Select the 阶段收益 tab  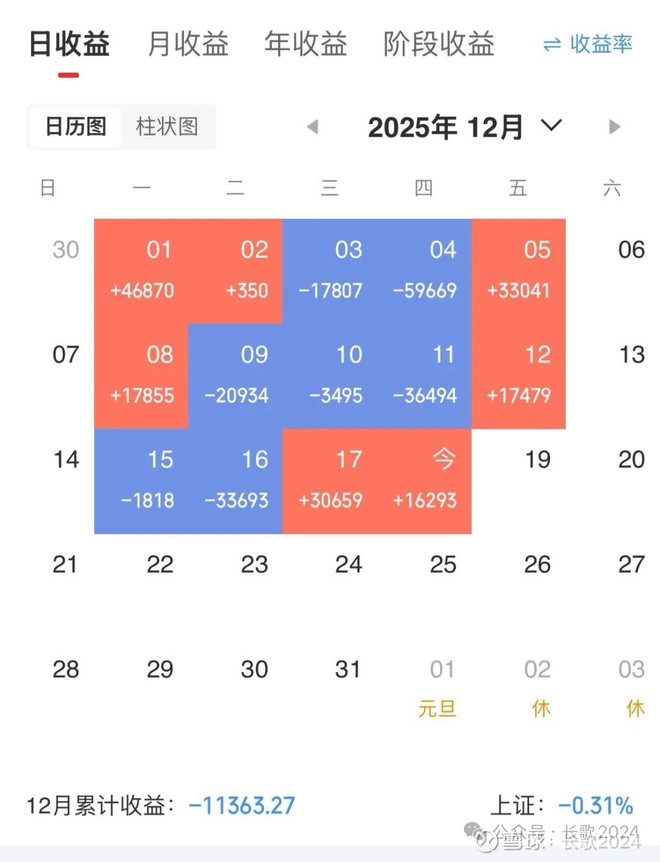pos(438,44)
